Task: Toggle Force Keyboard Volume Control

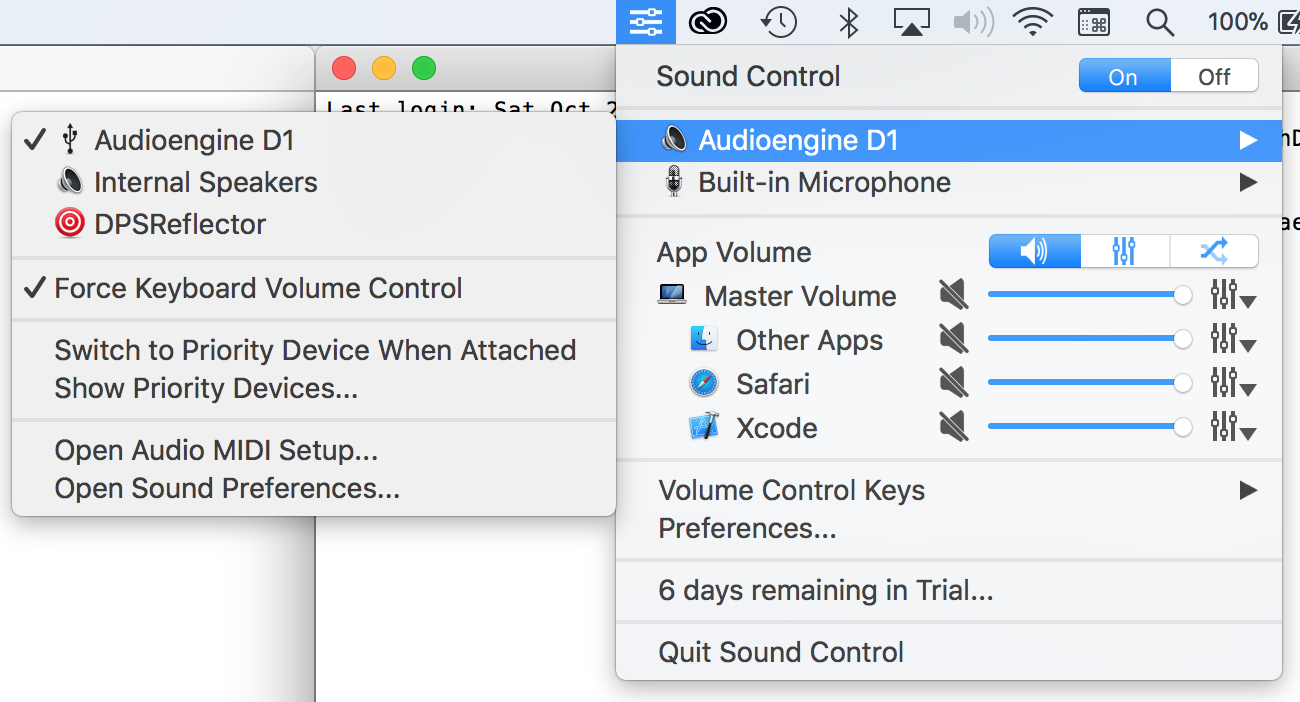Action: [x=258, y=289]
